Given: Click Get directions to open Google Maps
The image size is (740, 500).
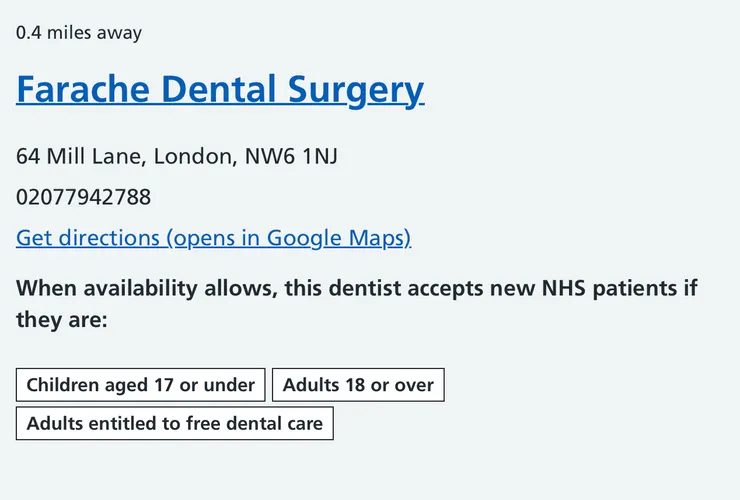Looking at the screenshot, I should click(x=213, y=238).
